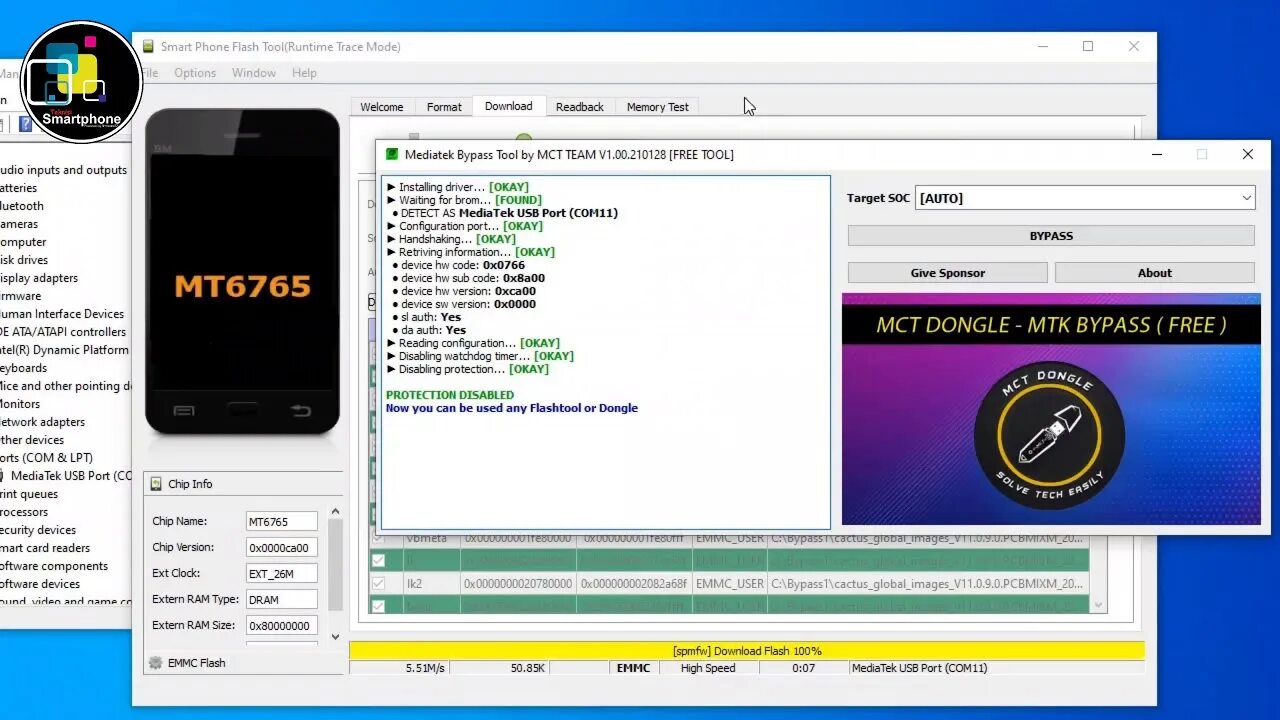This screenshot has height=720, width=1280.
Task: Select Ports (COM & LPT) in Device Manager
Action: tap(47, 458)
